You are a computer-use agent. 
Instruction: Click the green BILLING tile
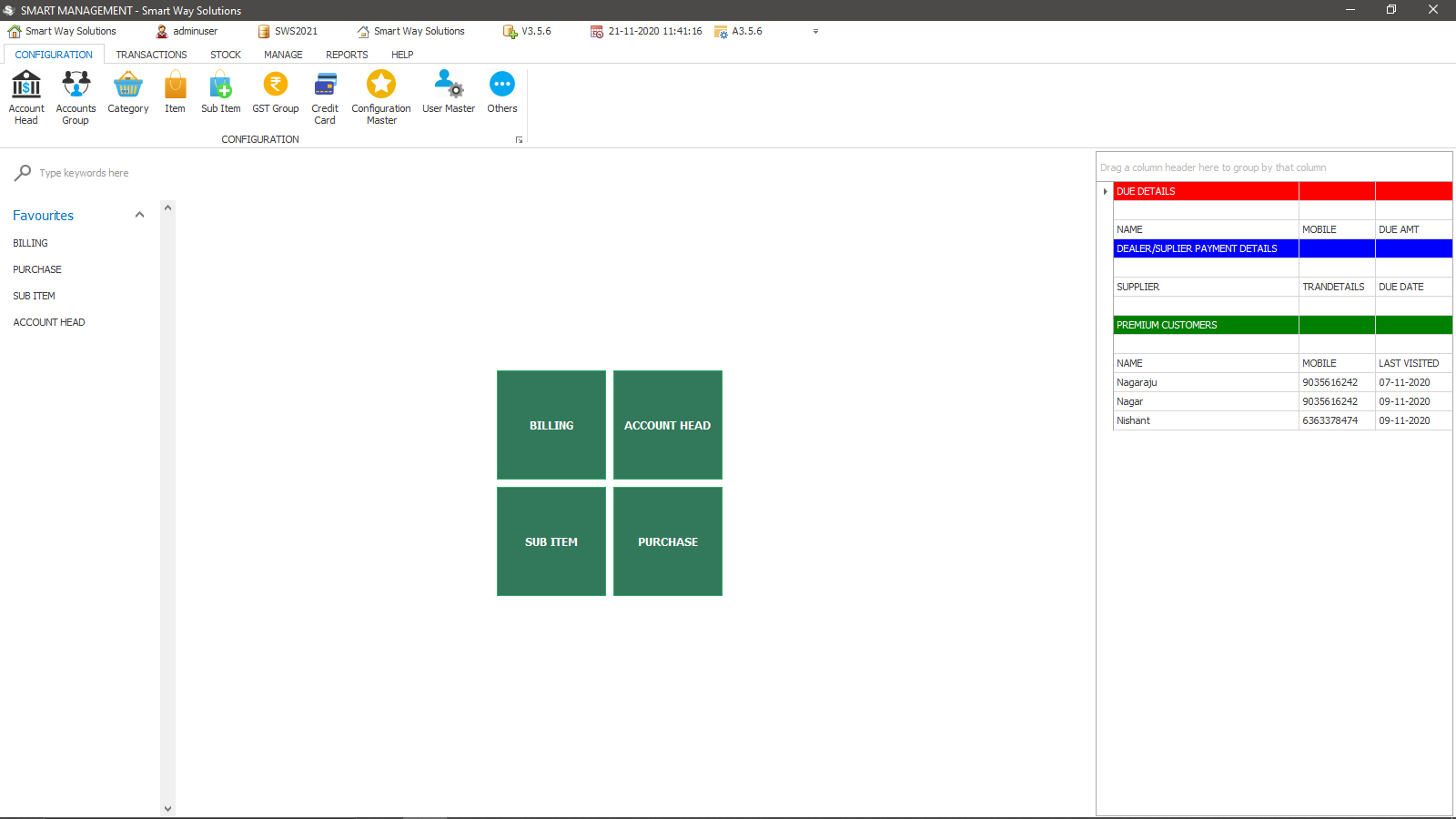551,425
